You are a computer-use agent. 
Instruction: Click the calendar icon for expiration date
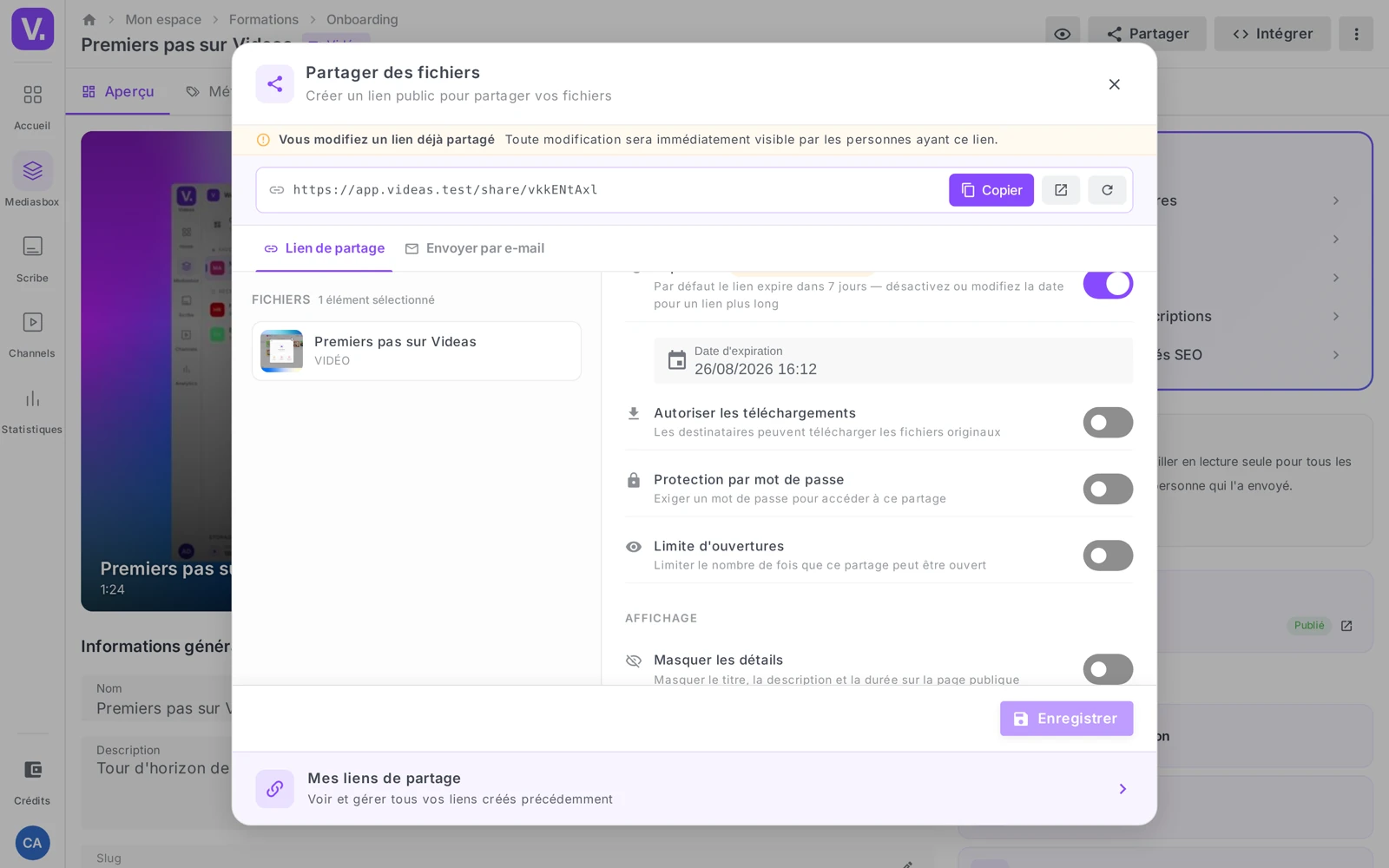coord(676,360)
